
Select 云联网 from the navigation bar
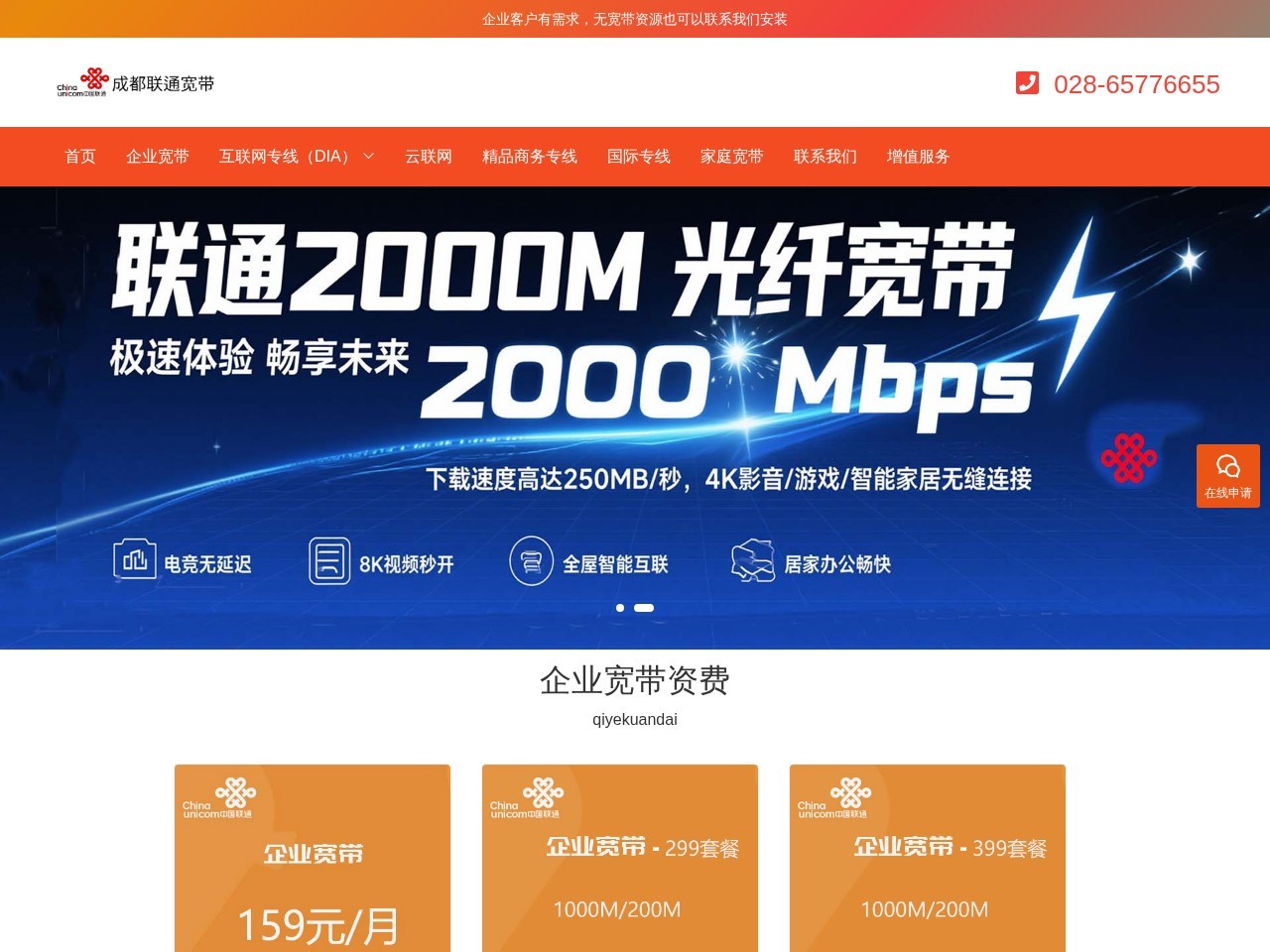(427, 156)
